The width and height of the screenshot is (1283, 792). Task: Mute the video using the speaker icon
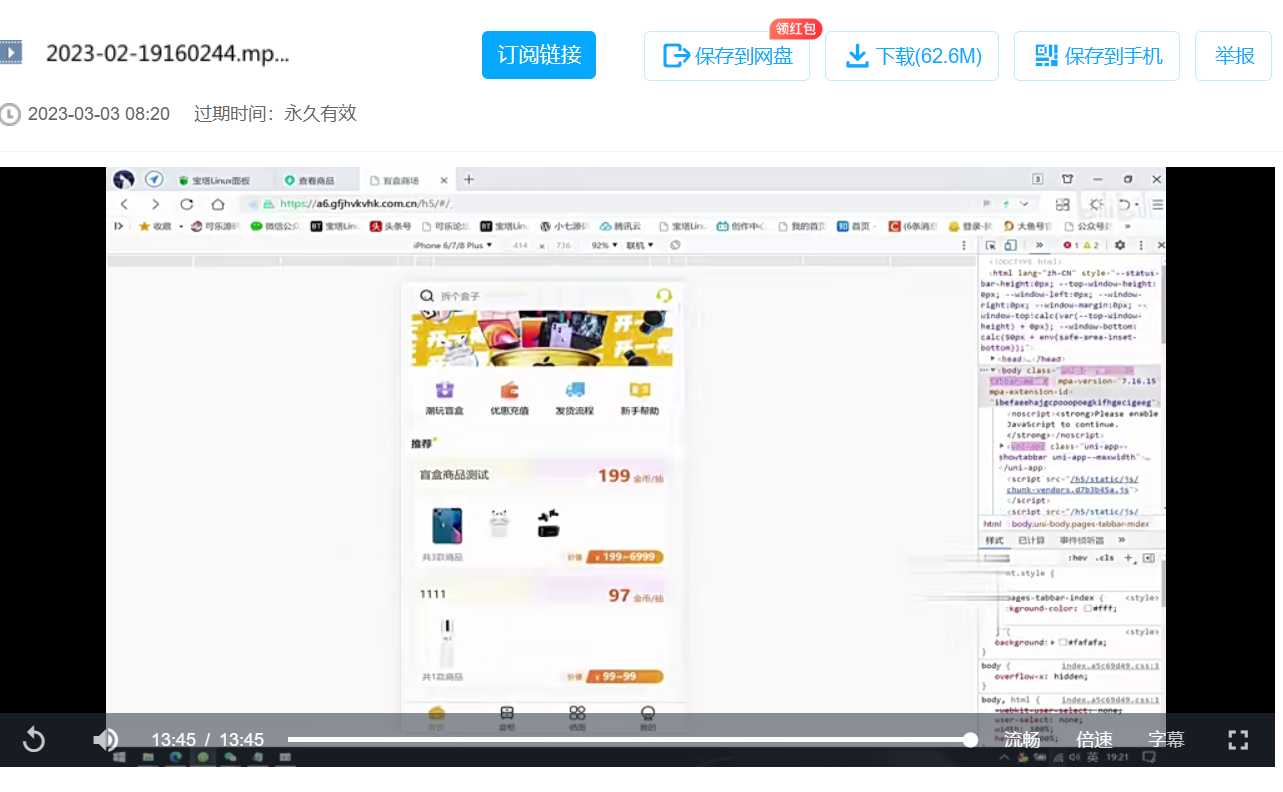pos(105,740)
